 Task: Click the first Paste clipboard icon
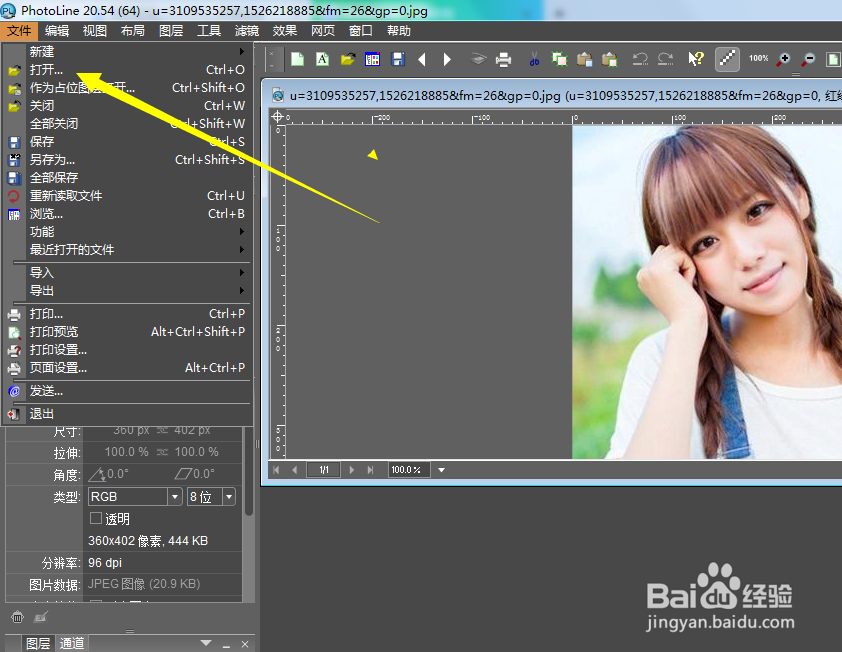pyautogui.click(x=584, y=59)
